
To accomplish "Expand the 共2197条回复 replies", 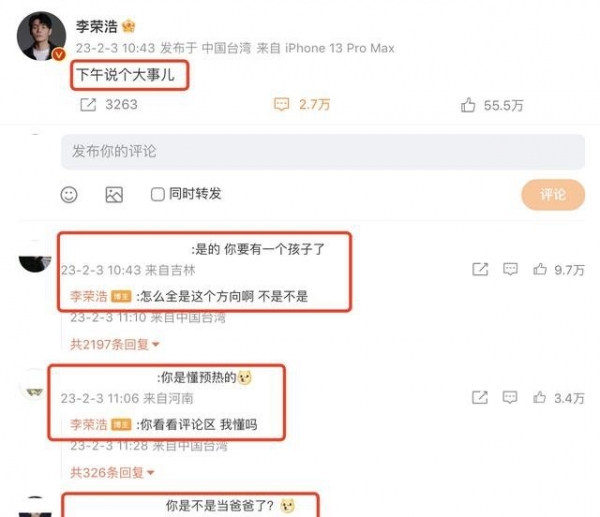I will pos(114,344).
